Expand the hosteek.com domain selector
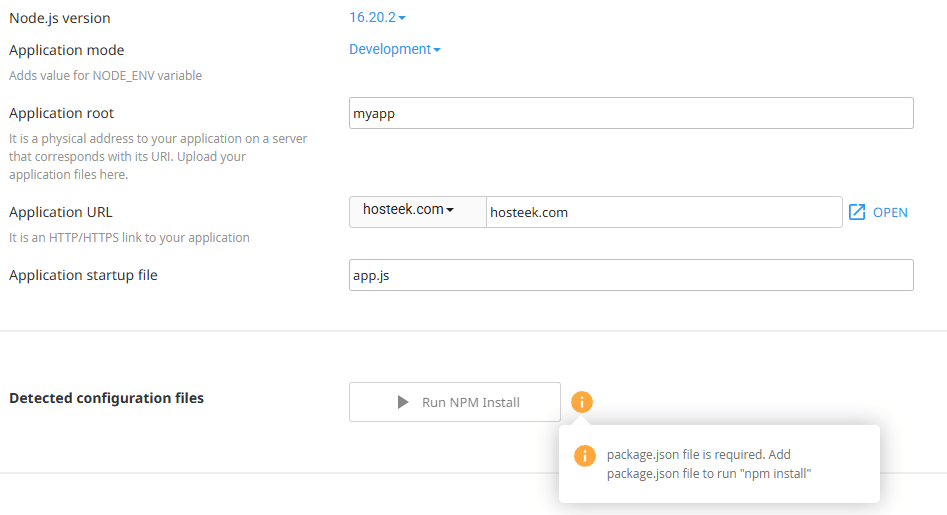 click(x=417, y=212)
